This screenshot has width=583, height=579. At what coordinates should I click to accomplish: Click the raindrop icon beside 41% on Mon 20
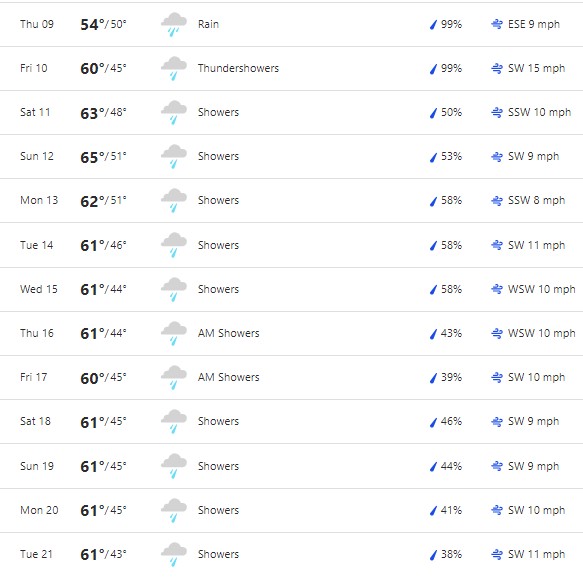433,511
